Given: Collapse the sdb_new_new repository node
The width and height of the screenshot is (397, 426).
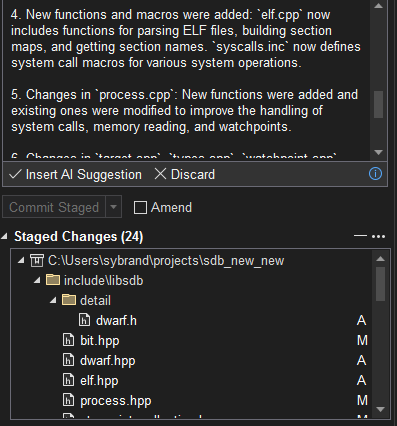Looking at the screenshot, I should click(21, 260).
